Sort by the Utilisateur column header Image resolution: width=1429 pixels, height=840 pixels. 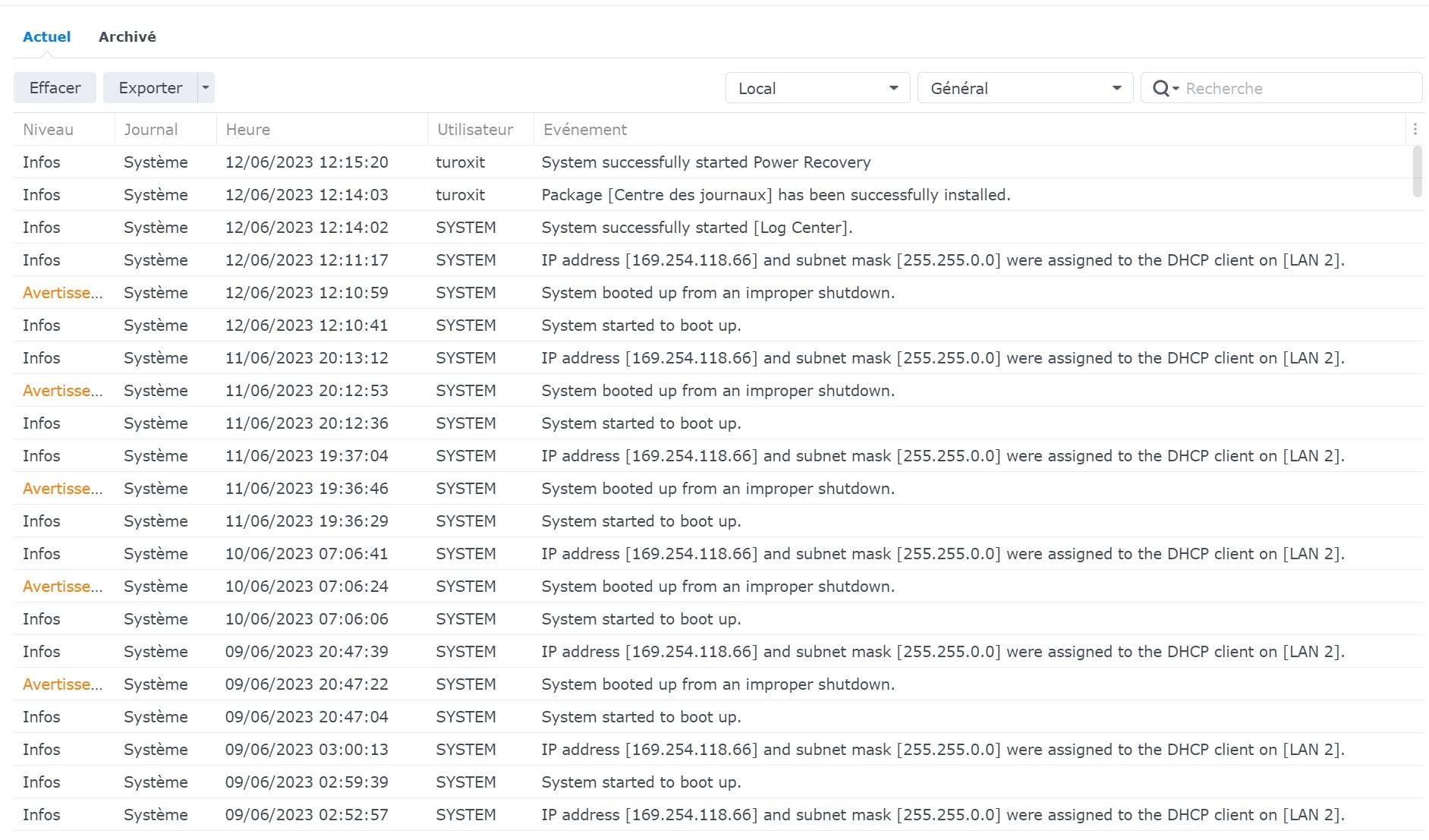(x=475, y=130)
